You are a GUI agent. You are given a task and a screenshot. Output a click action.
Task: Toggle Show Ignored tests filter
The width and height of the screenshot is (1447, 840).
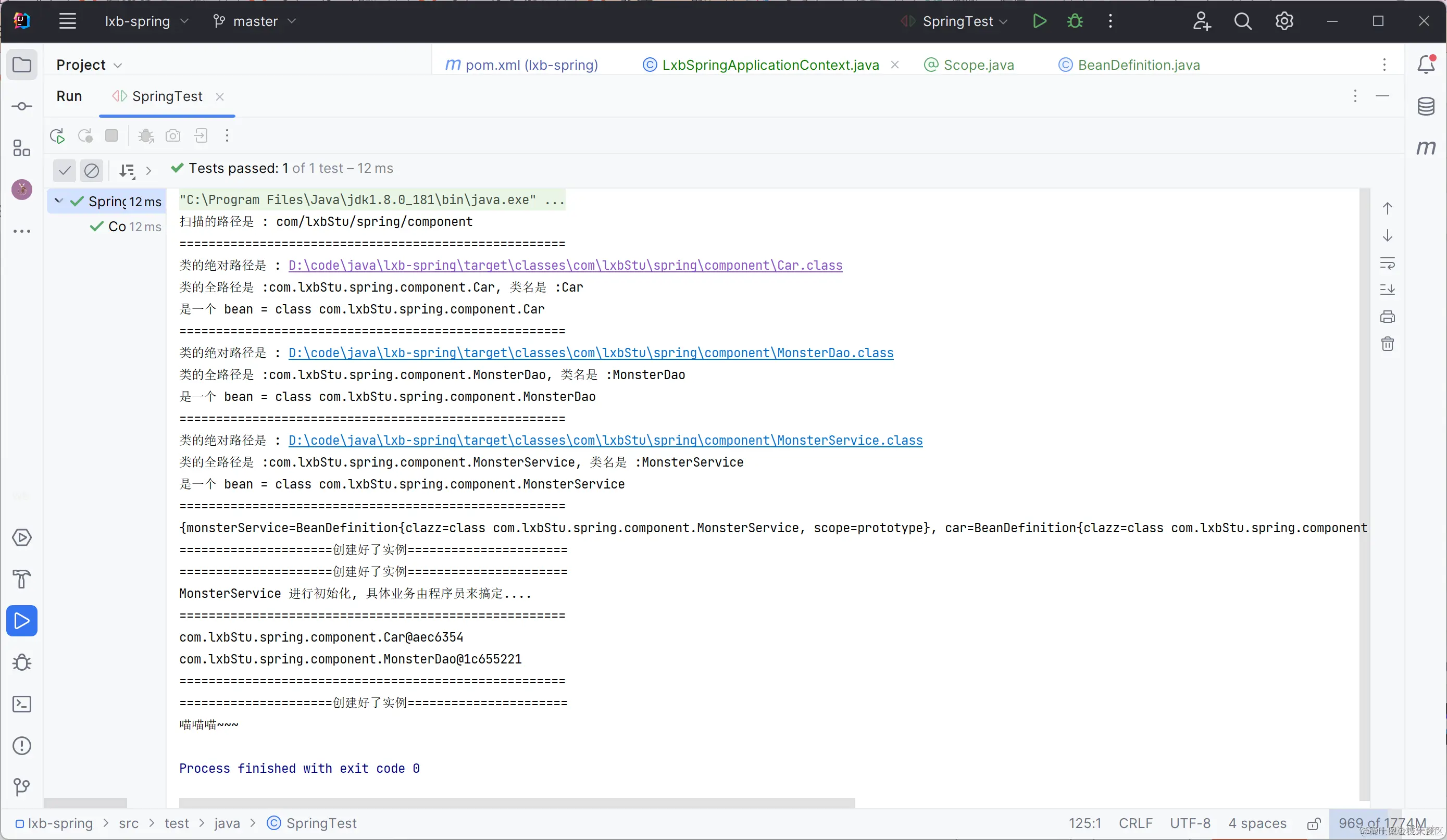coord(91,170)
